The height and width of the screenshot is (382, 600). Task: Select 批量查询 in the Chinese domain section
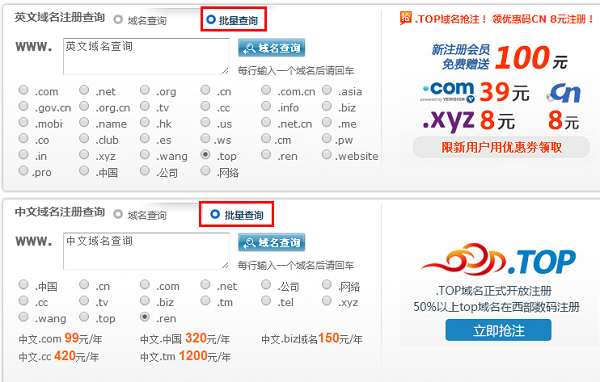click(x=215, y=214)
